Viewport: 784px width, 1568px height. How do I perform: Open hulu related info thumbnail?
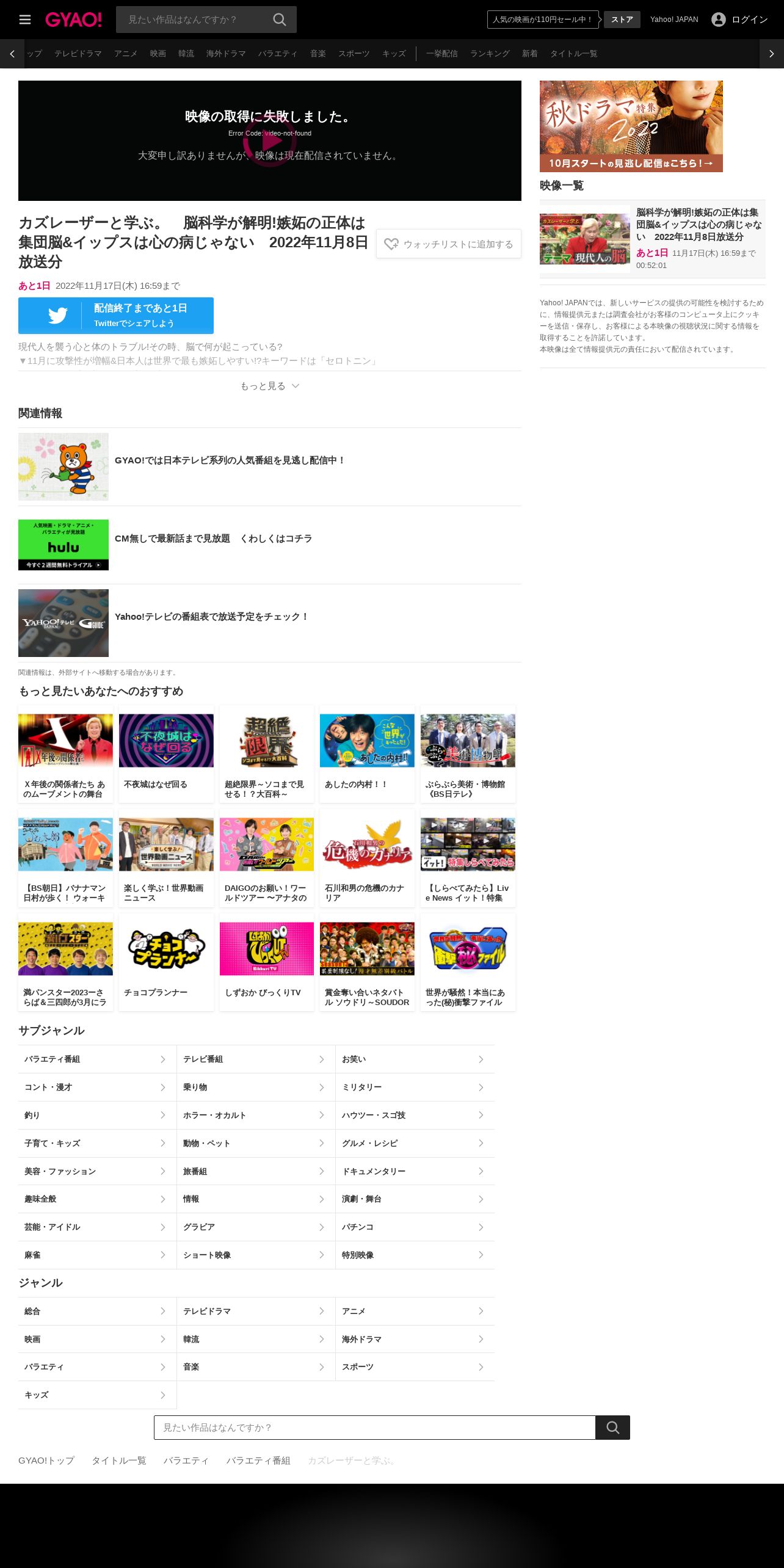coord(64,545)
